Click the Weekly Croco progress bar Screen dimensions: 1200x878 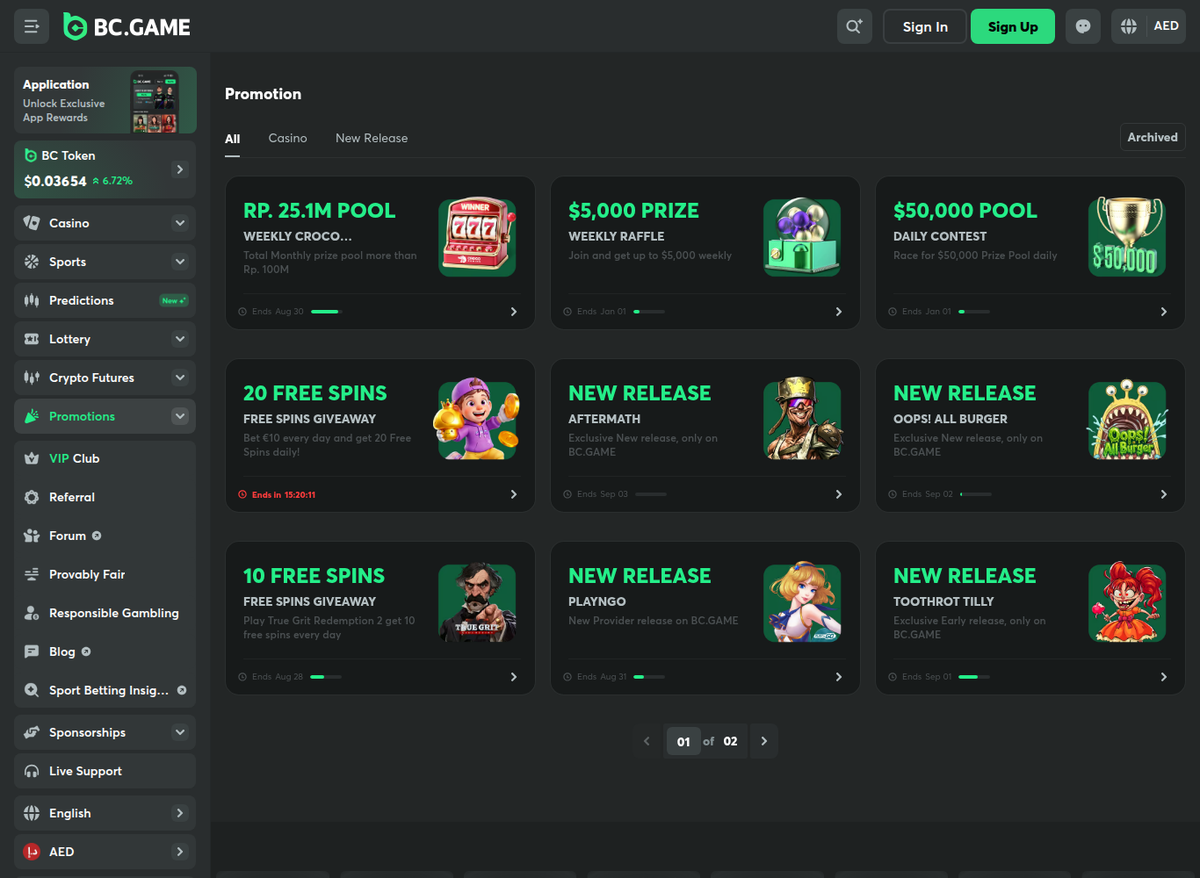(327, 312)
